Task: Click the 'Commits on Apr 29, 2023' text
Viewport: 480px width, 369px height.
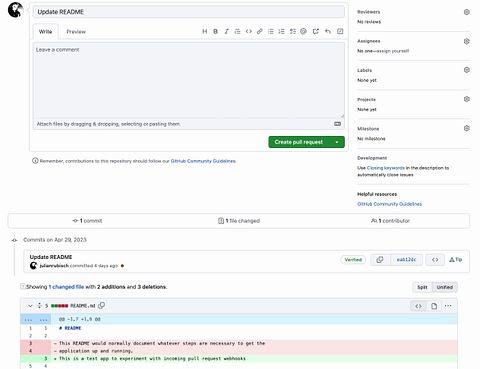Action: (55, 240)
